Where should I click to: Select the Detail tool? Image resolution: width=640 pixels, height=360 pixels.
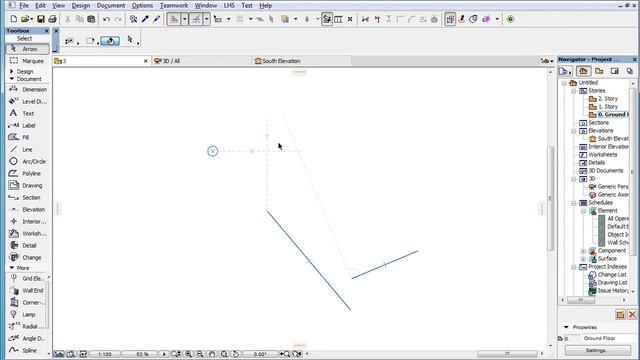pyautogui.click(x=27, y=246)
